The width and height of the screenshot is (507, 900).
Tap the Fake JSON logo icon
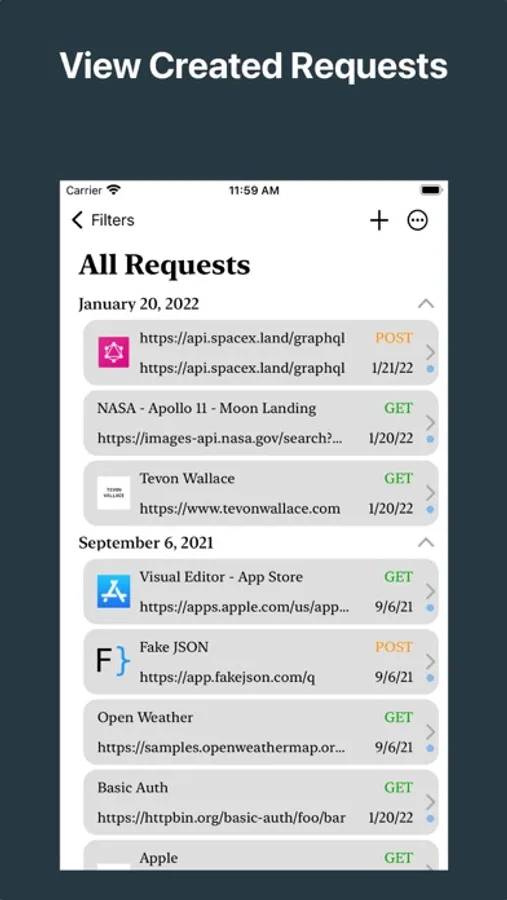tap(113, 662)
